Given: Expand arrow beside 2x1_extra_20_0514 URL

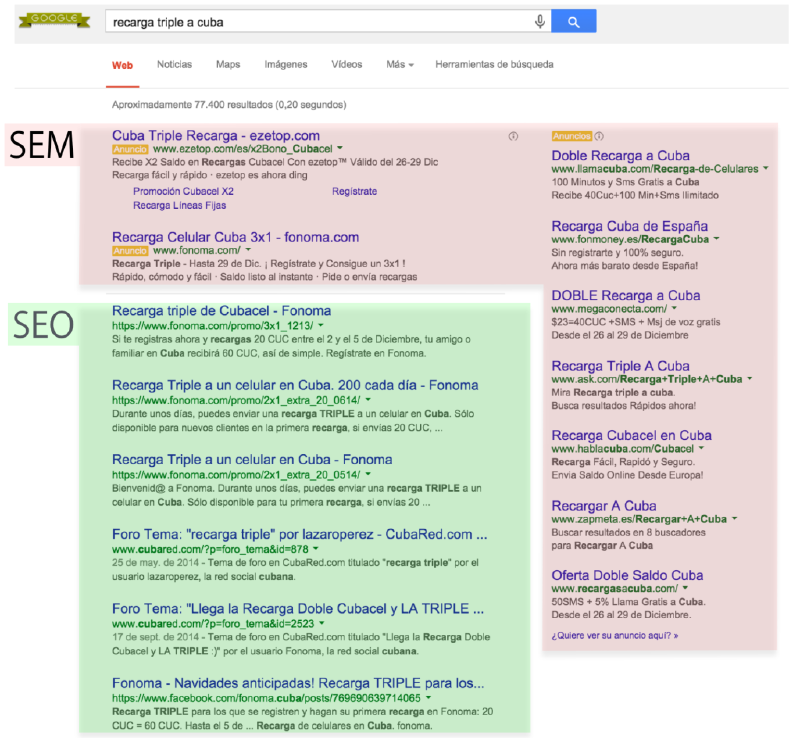Looking at the screenshot, I should click(368, 474).
